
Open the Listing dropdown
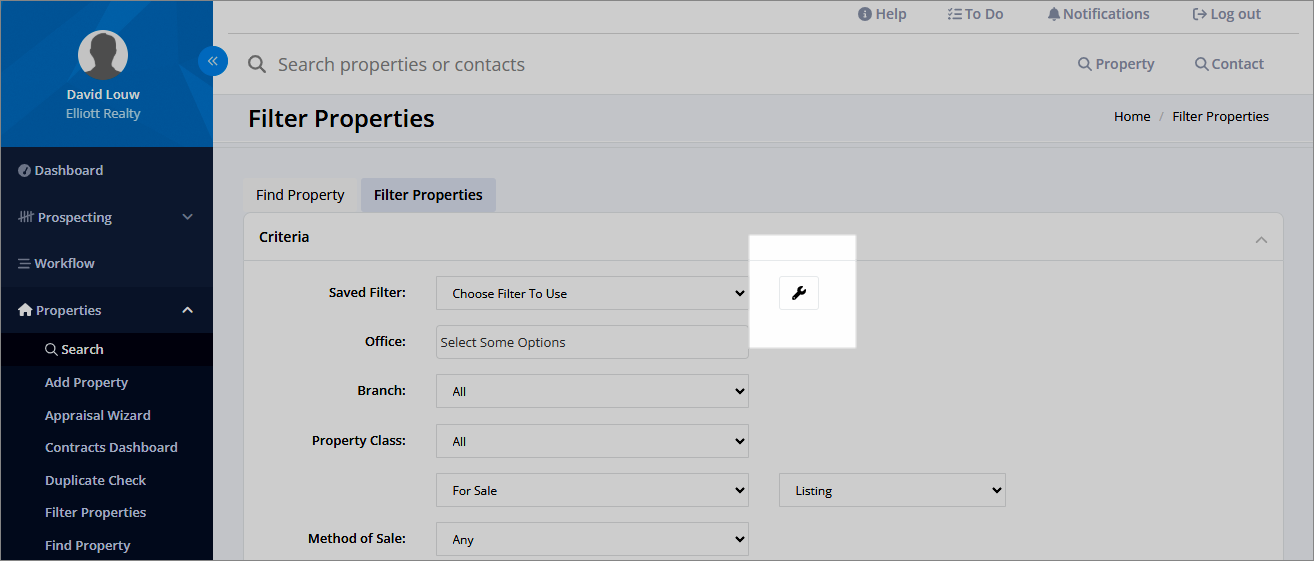(892, 490)
